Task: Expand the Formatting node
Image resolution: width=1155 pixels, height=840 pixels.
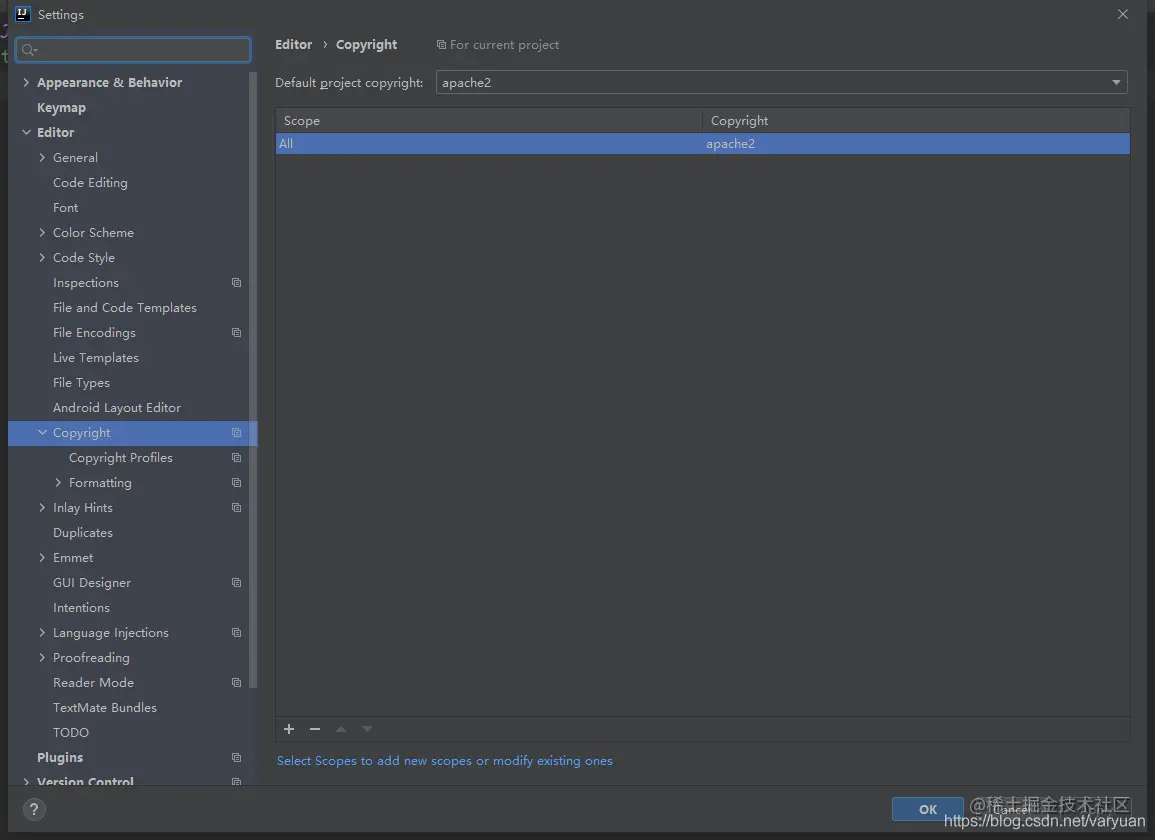Action: pyautogui.click(x=58, y=483)
